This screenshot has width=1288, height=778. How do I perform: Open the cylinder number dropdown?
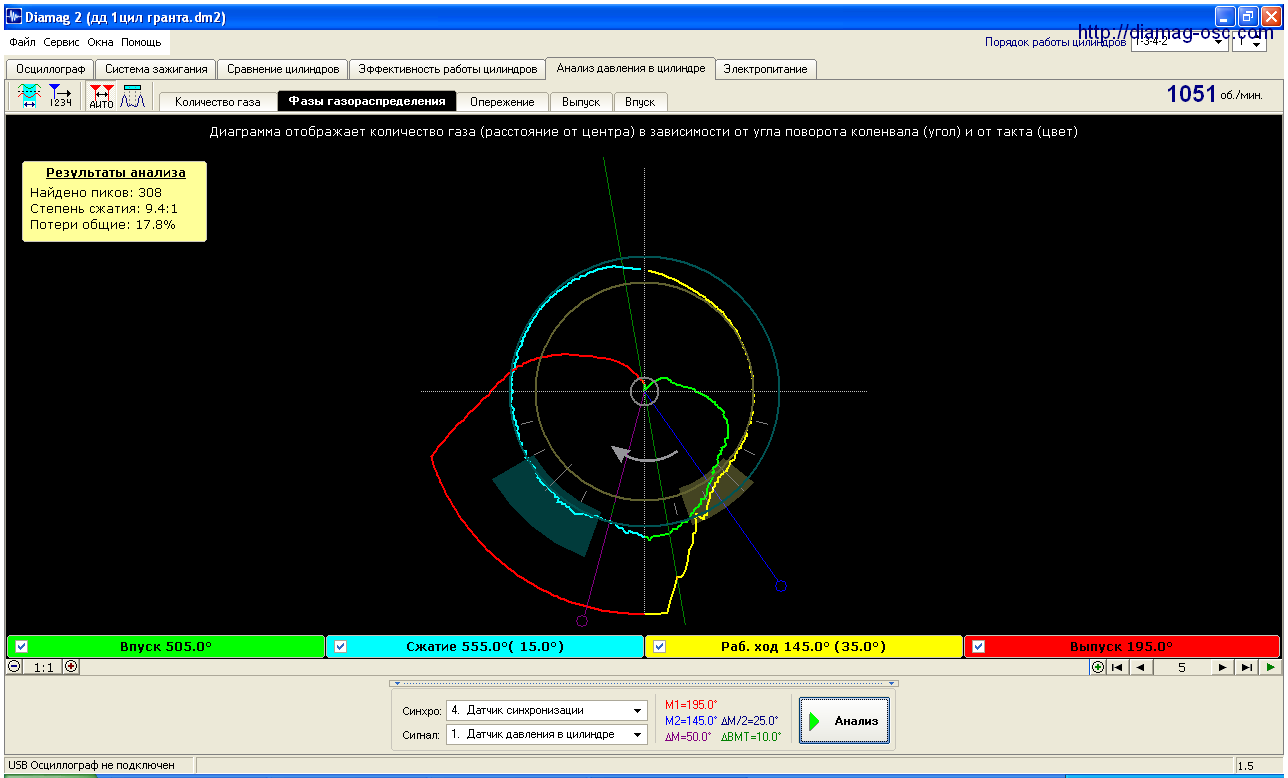1250,42
